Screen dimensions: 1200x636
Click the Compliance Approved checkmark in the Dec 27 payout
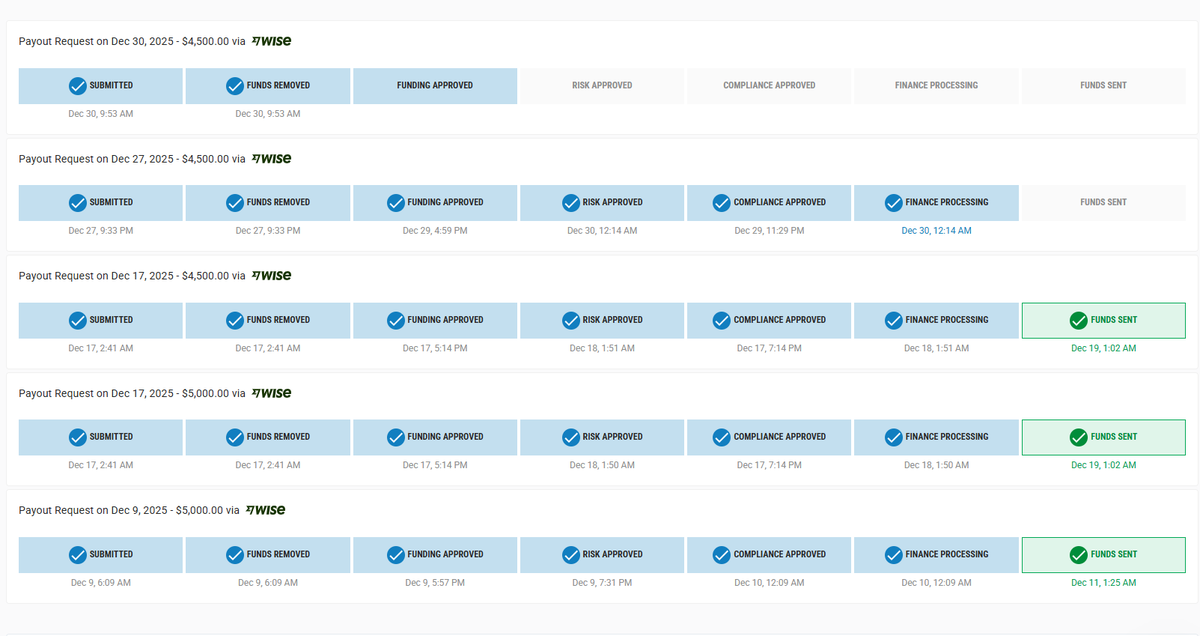click(722, 203)
